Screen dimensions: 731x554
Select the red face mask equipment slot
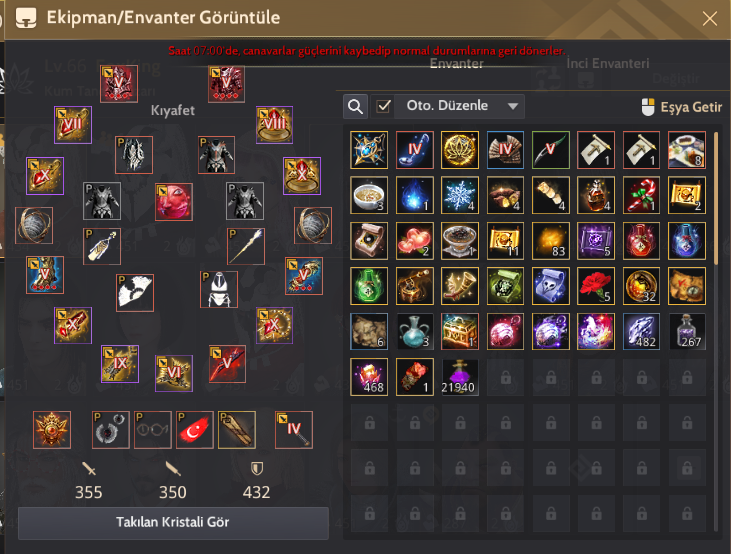tap(174, 201)
